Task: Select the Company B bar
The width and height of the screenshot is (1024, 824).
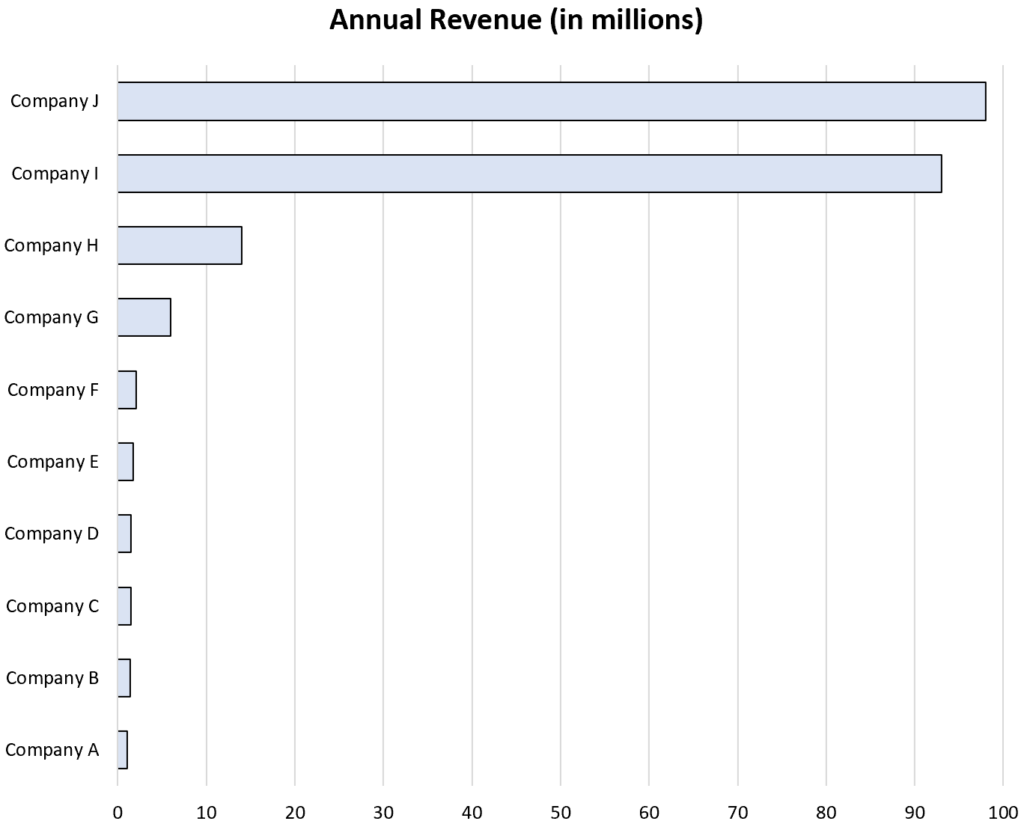Action: (124, 678)
